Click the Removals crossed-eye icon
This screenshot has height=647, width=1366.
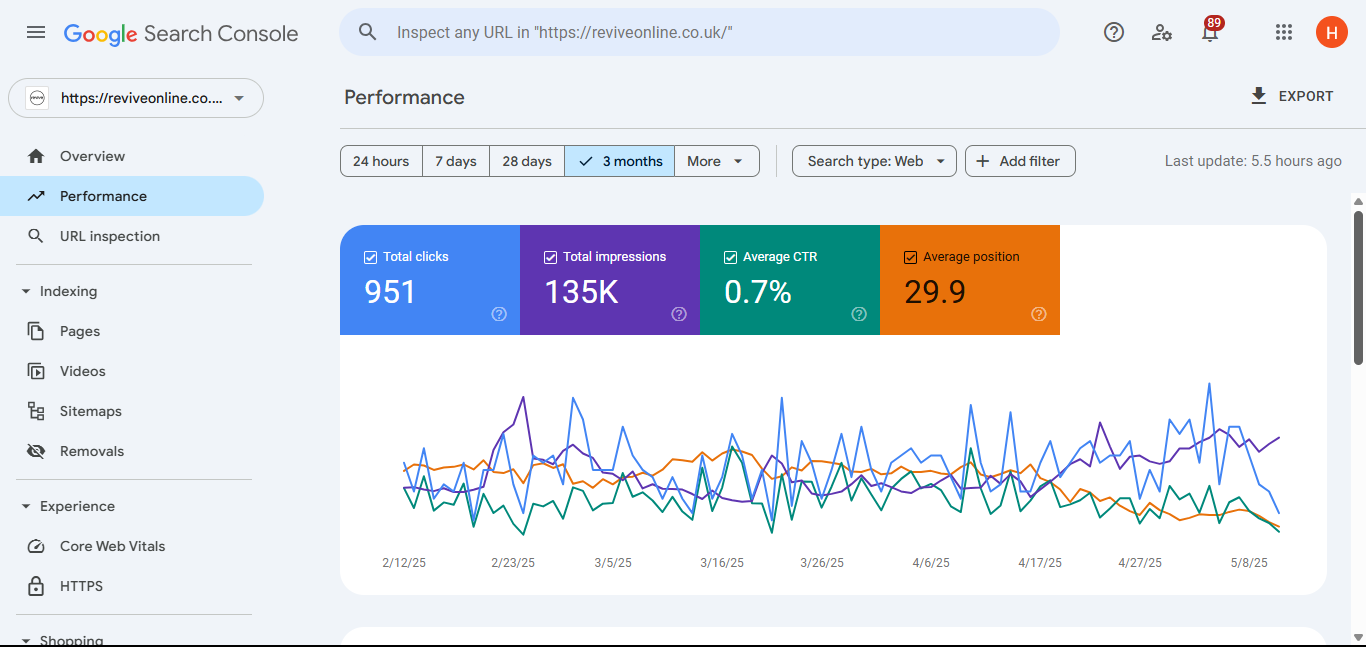pos(36,451)
